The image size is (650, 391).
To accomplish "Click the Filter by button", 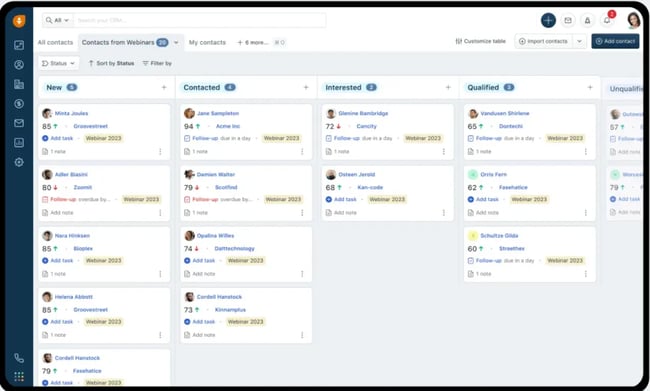I will point(157,63).
